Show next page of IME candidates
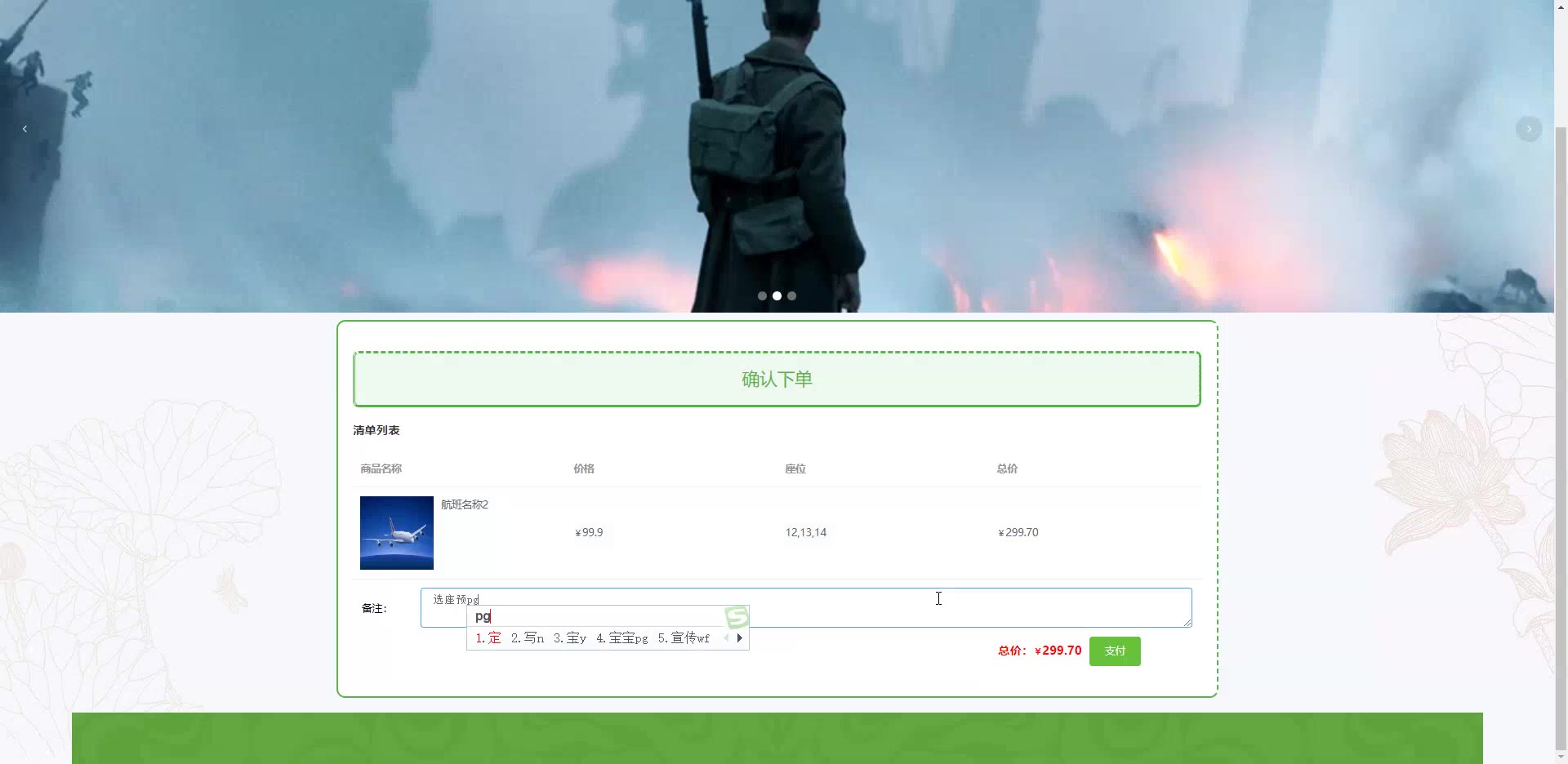Viewport: 1568px width, 764px height. pyautogui.click(x=740, y=638)
